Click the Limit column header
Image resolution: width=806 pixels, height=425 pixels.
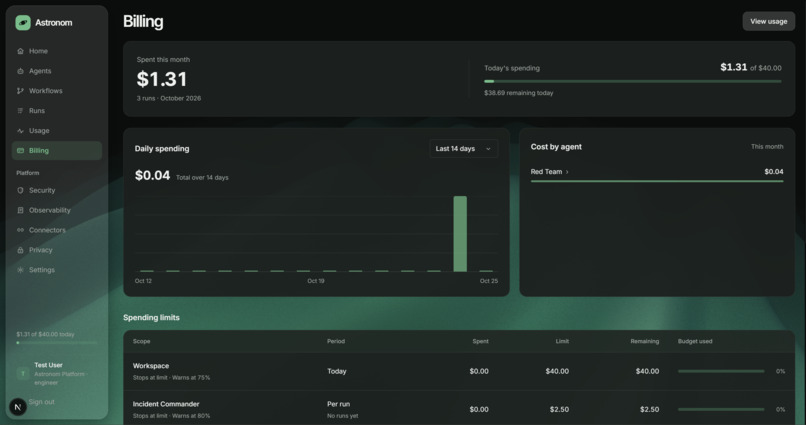coord(562,341)
